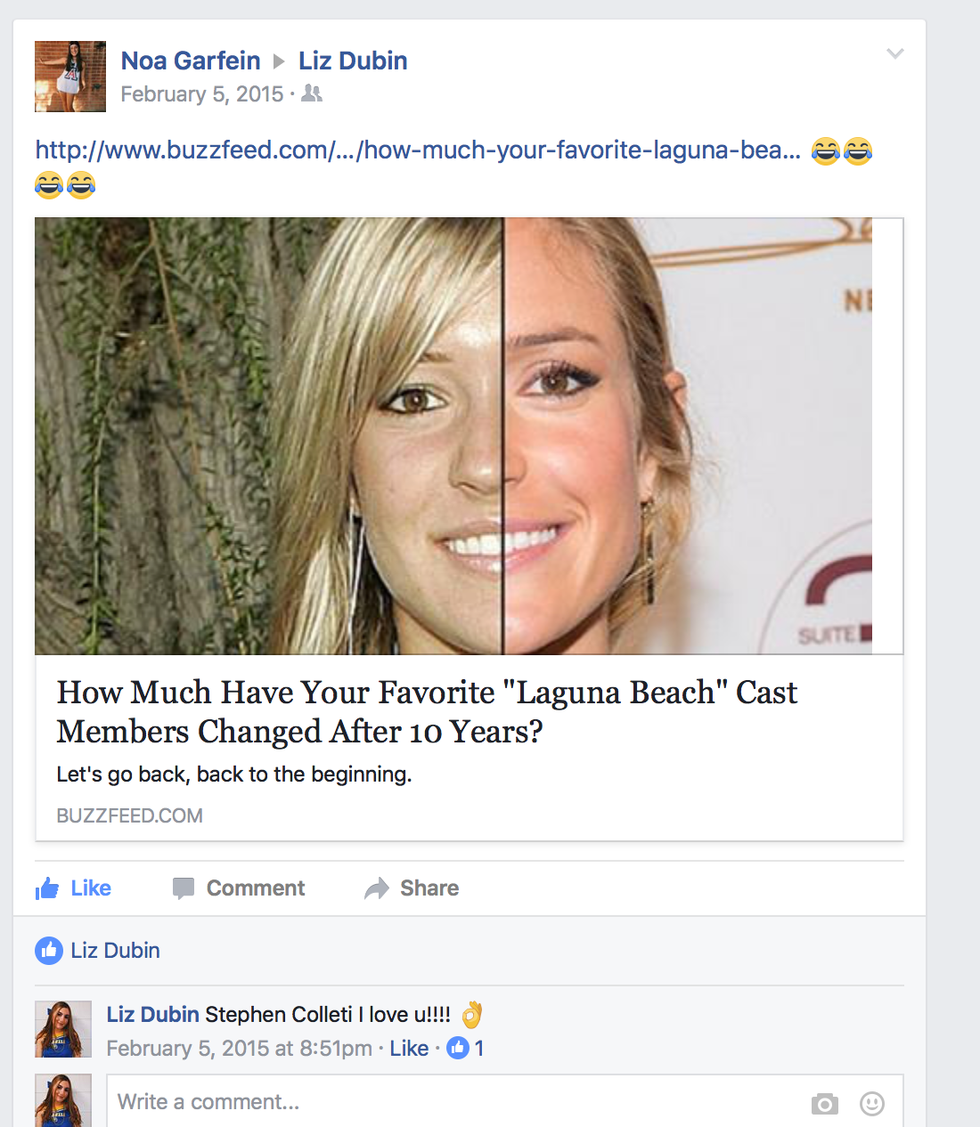
Task: Click the friends audience privacy icon
Action: [x=312, y=94]
